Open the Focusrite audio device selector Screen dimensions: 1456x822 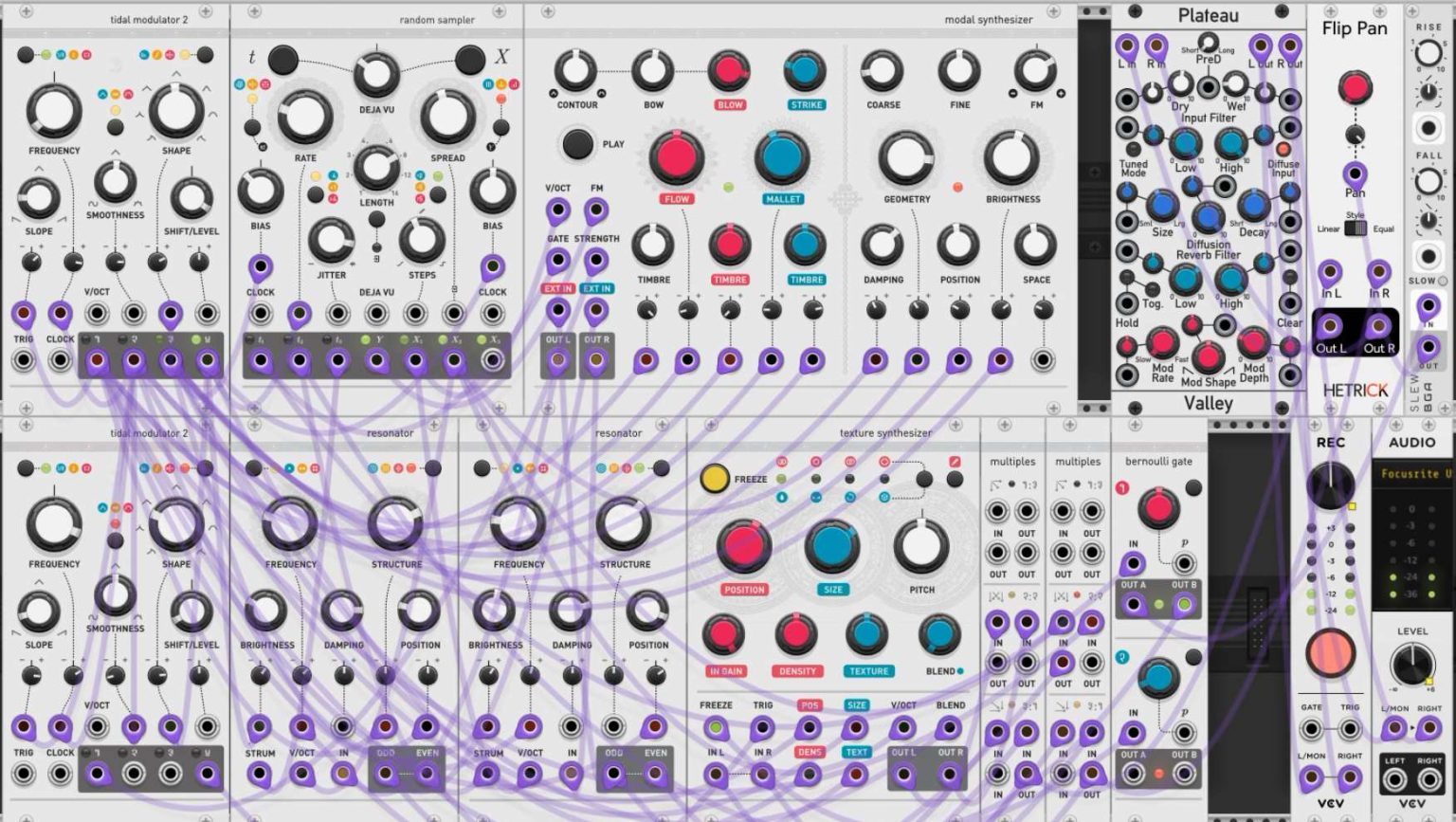pos(1412,473)
